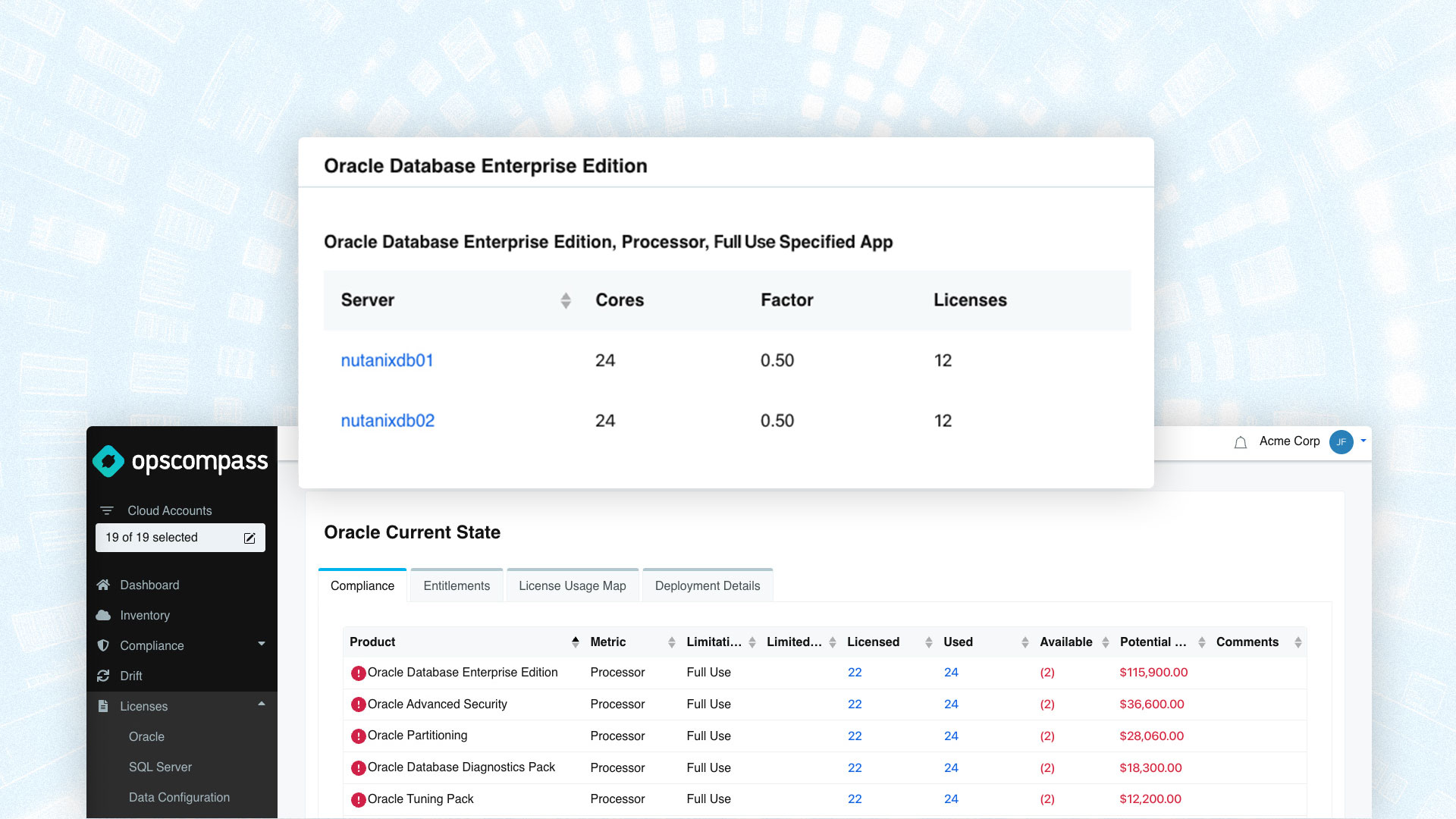1456x819 pixels.
Task: Click alert icon for Oracle Database Enterprise Edition
Action: click(359, 673)
